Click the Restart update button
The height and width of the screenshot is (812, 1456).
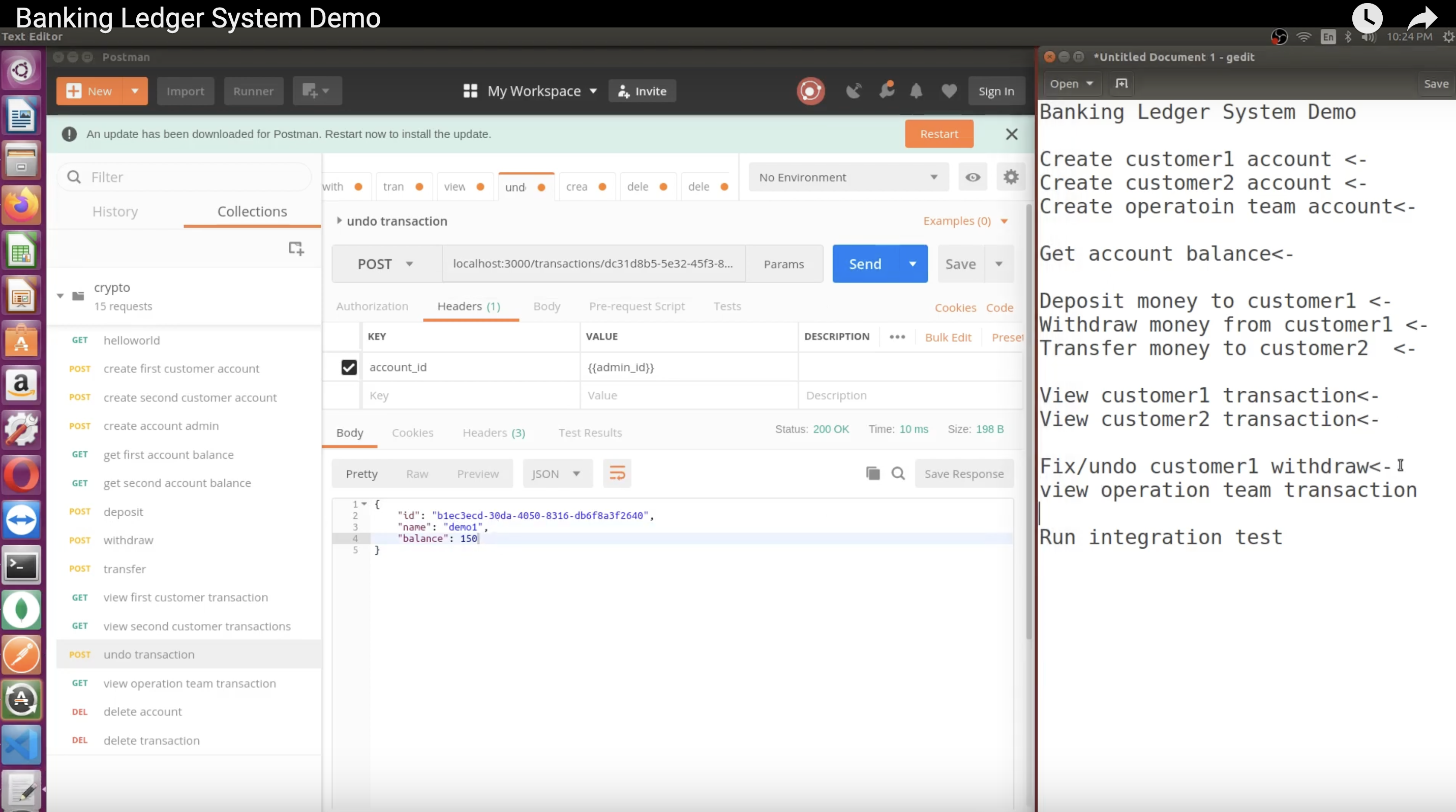tap(939, 134)
